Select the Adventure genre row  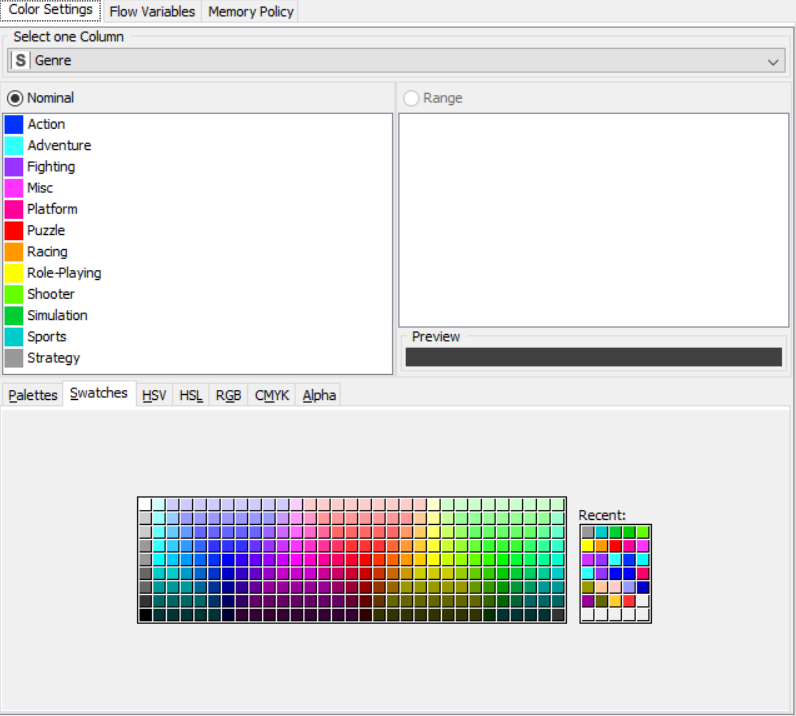(198, 146)
